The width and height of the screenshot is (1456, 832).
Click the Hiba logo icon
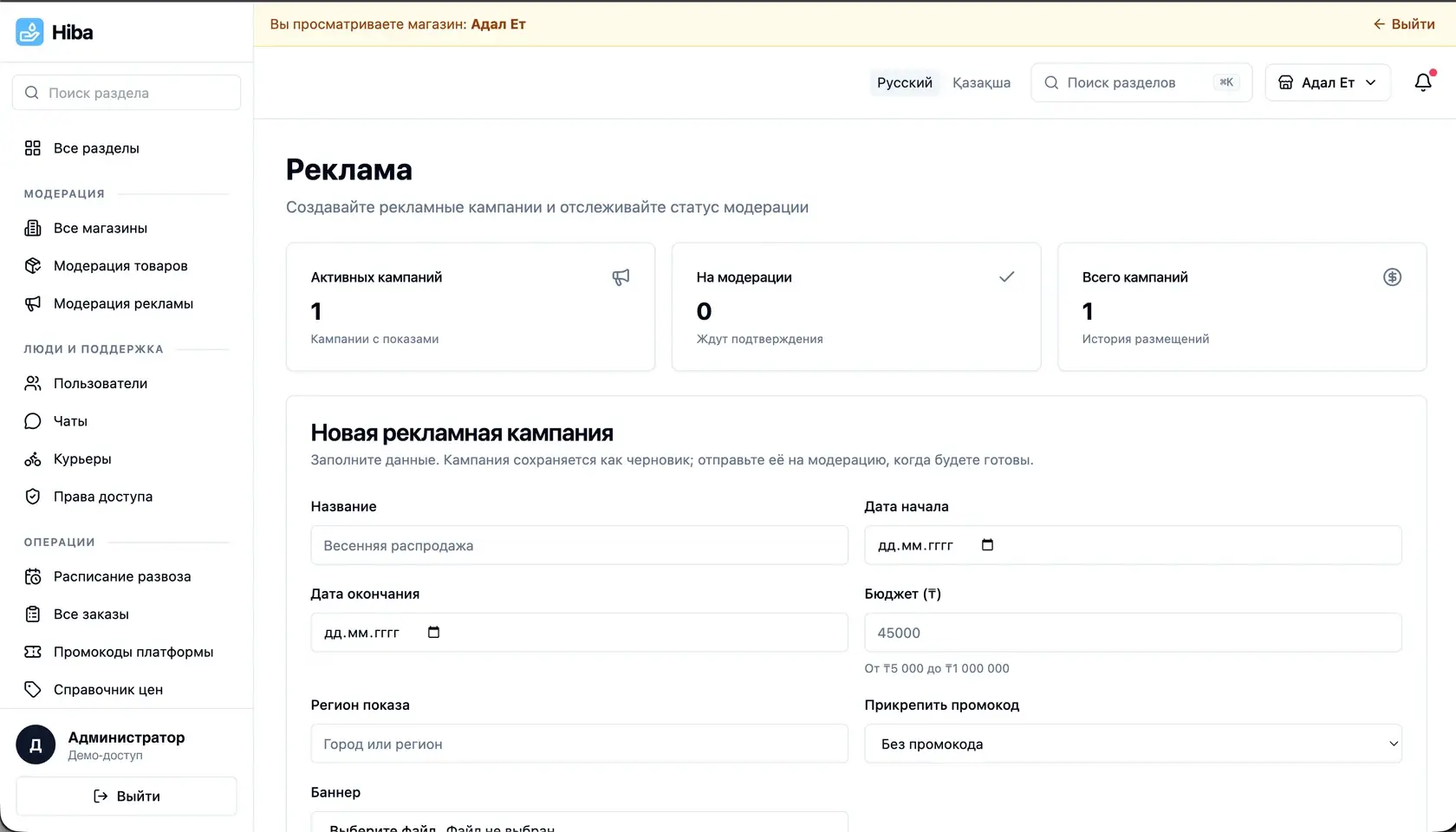pos(29,32)
